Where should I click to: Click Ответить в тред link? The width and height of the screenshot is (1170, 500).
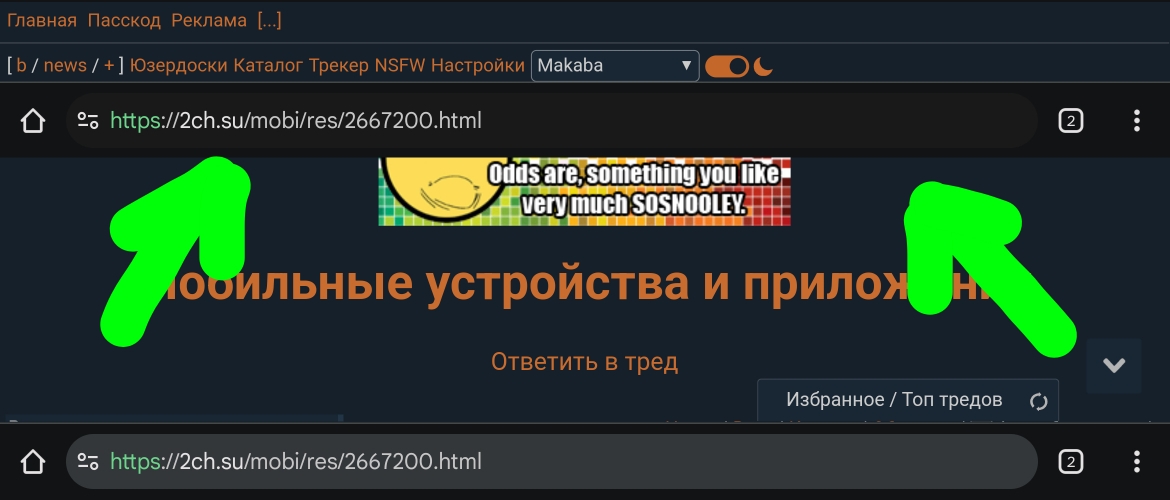tap(584, 362)
